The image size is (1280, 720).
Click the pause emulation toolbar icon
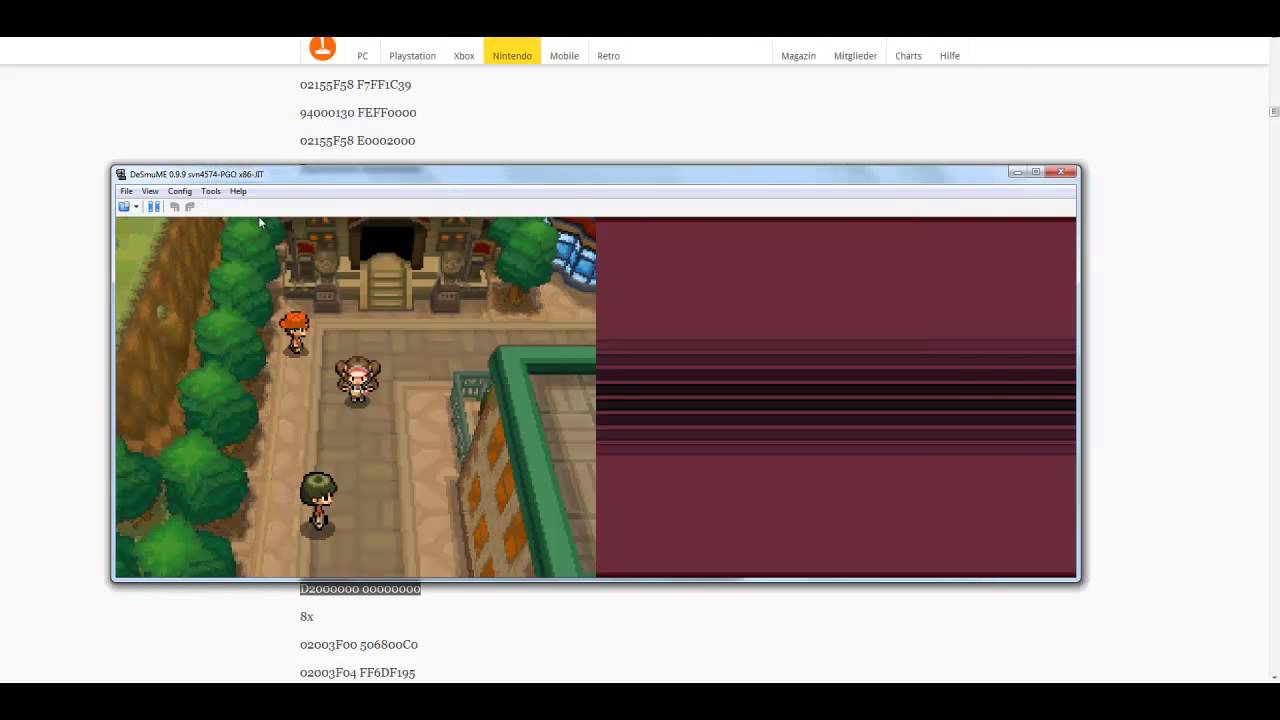[x=154, y=207]
